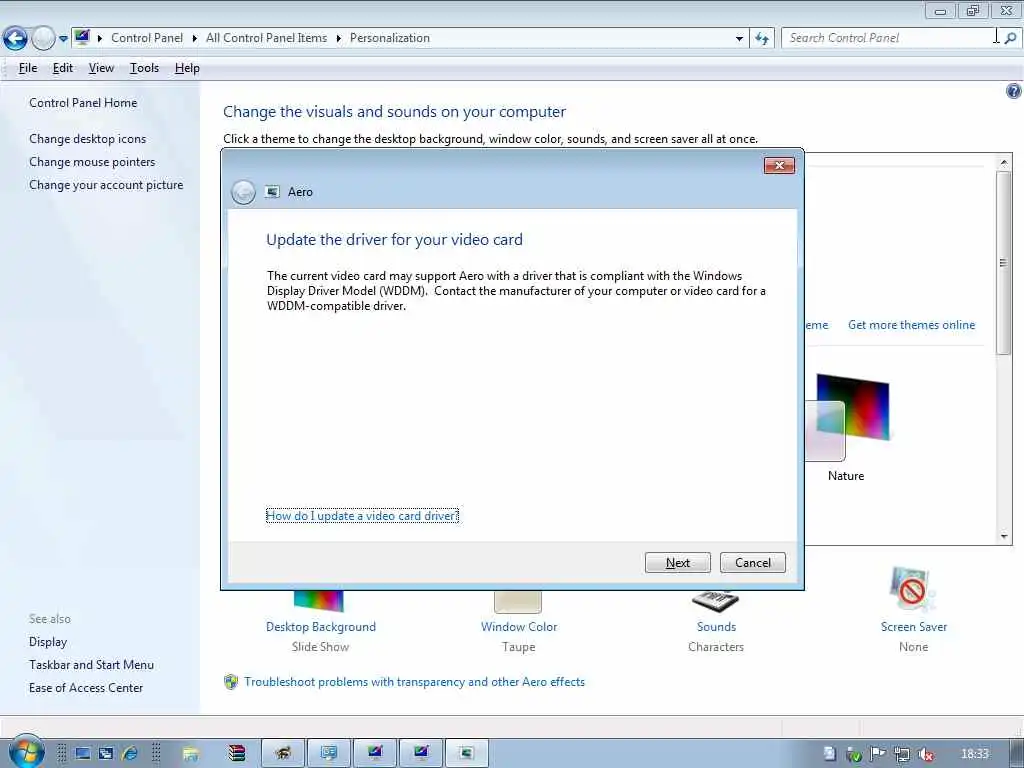Click the 18:33 taskbar clock
Viewport: 1024px width, 768px height.
coord(975,754)
